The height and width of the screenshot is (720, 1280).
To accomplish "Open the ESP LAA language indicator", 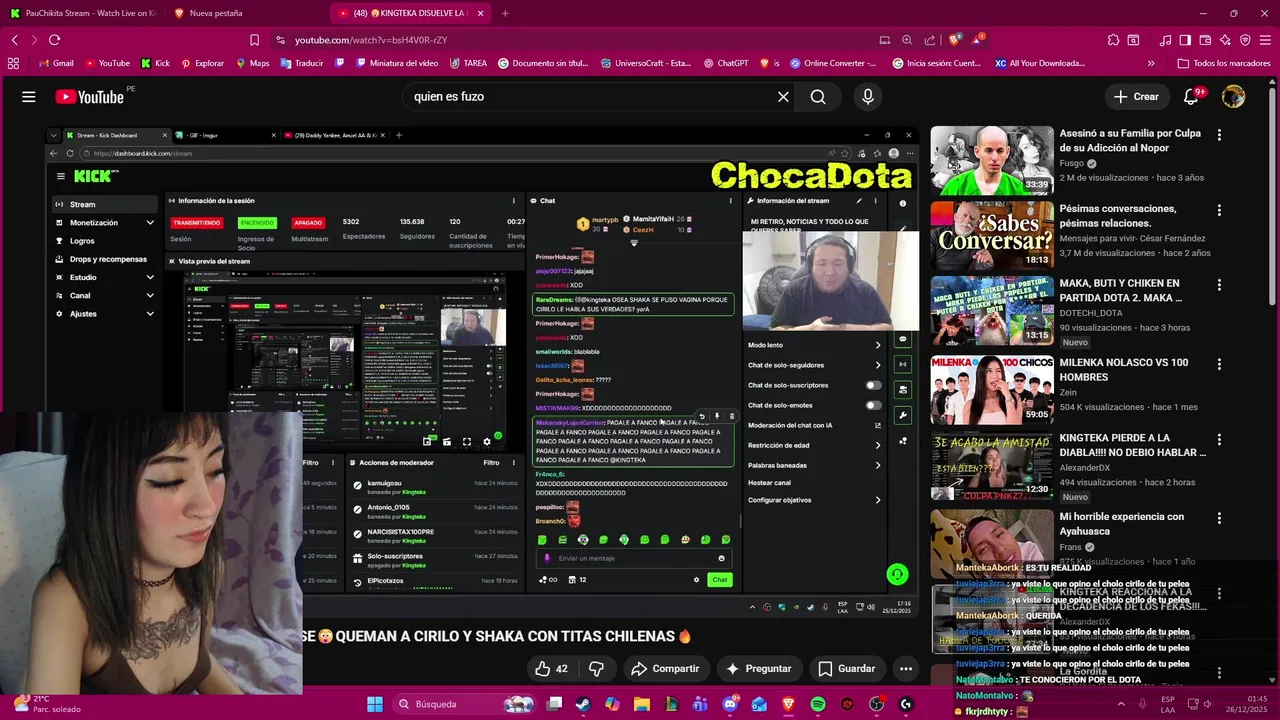I will click(x=1168, y=704).
